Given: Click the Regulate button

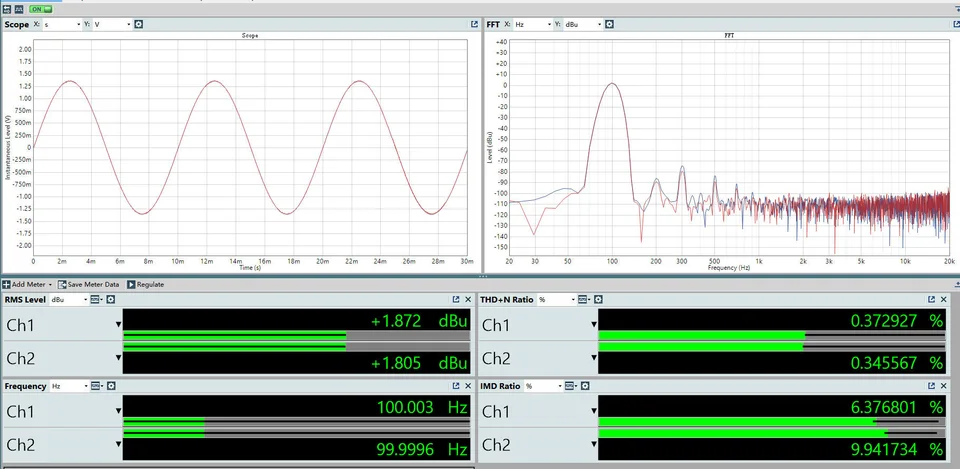Looking at the screenshot, I should (x=146, y=285).
